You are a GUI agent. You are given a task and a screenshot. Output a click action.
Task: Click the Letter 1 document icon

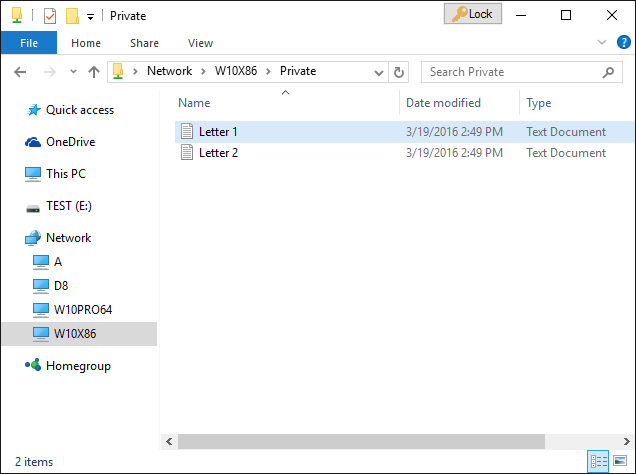187,131
